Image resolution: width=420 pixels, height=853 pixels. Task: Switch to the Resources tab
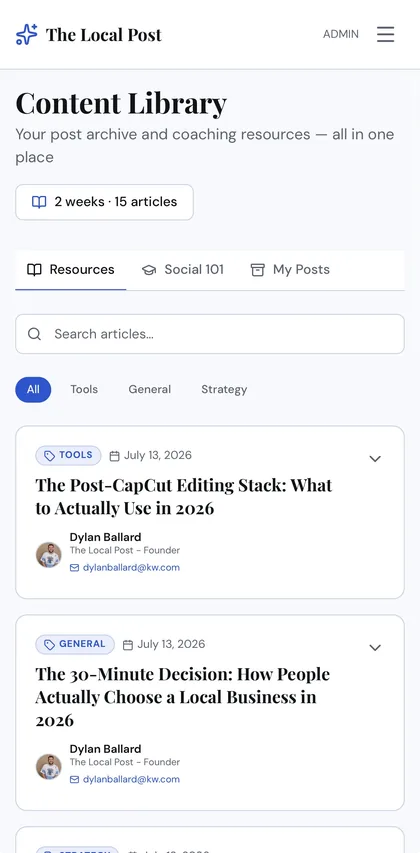point(71,270)
